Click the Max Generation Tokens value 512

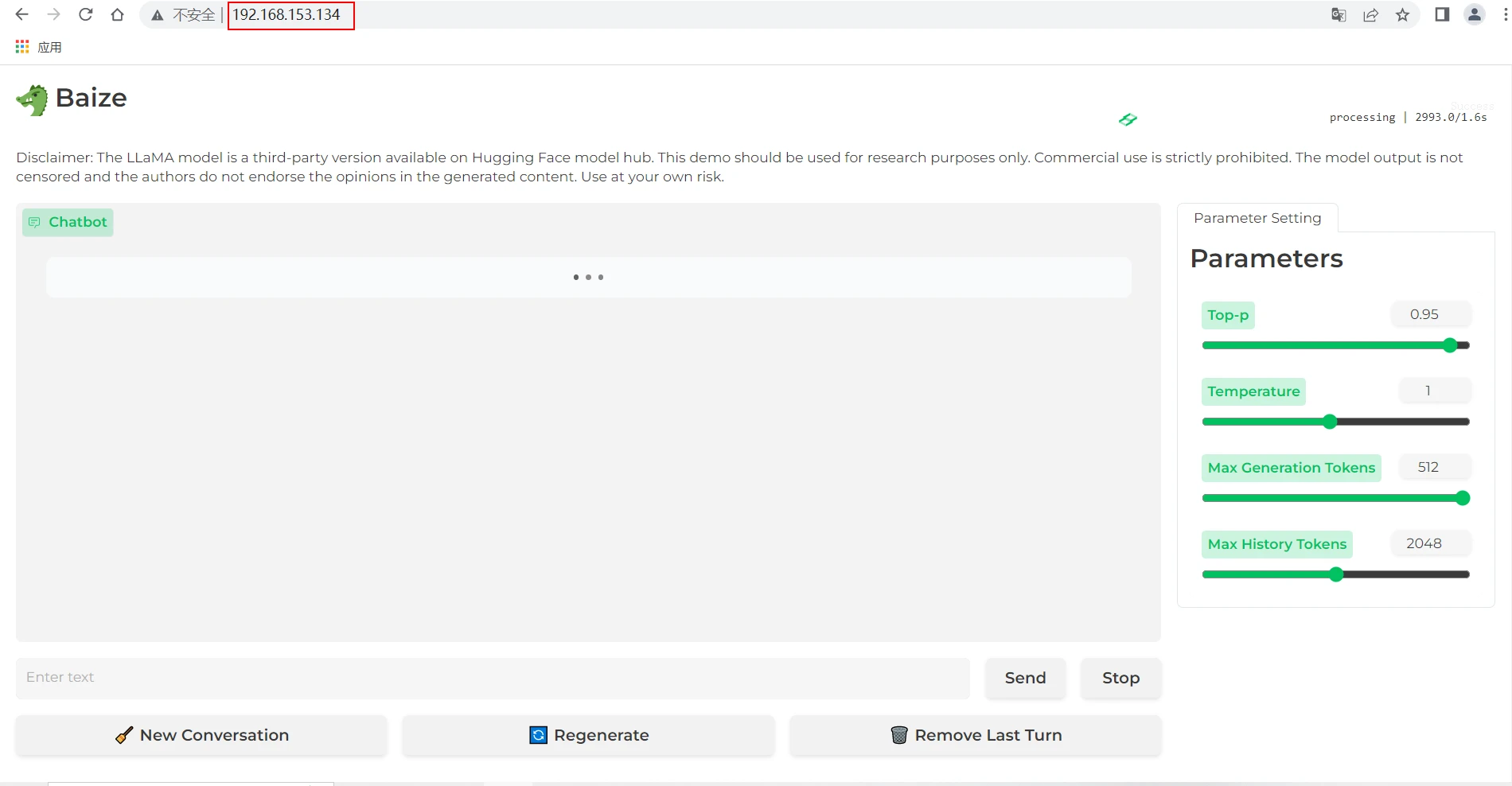click(x=1434, y=467)
